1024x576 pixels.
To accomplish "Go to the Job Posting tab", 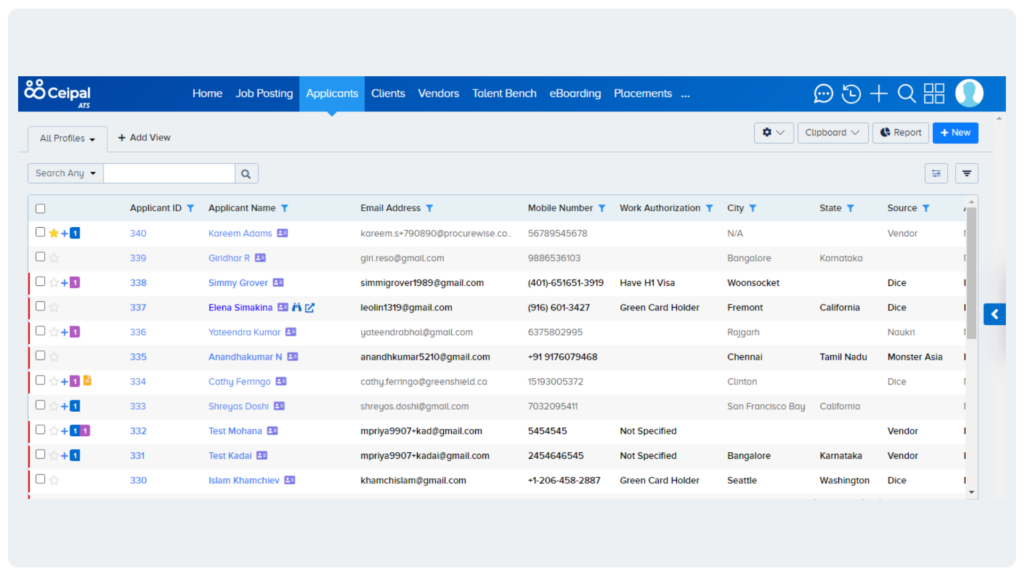I will click(x=264, y=94).
